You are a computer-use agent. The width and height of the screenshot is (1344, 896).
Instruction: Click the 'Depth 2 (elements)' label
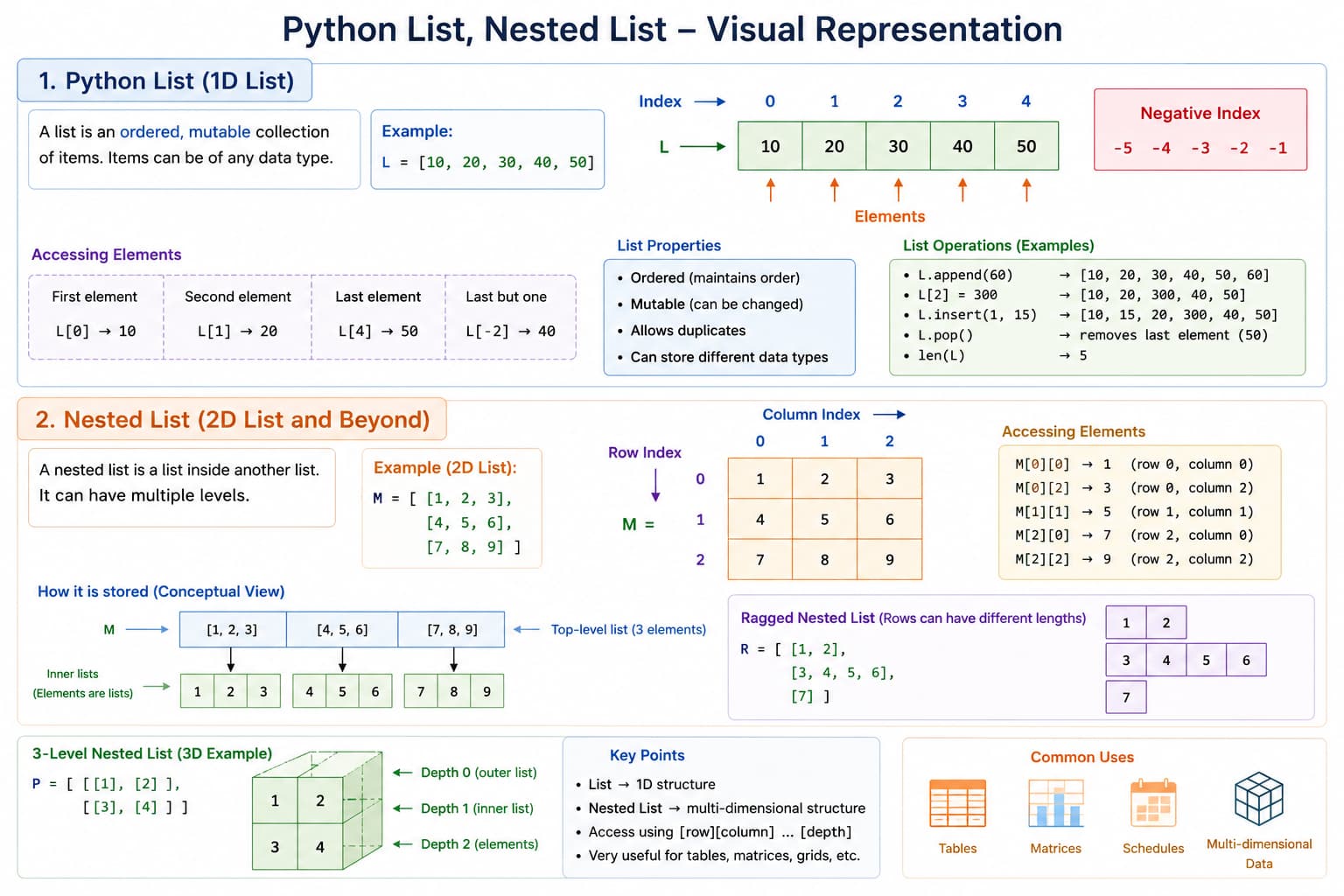[x=479, y=844]
